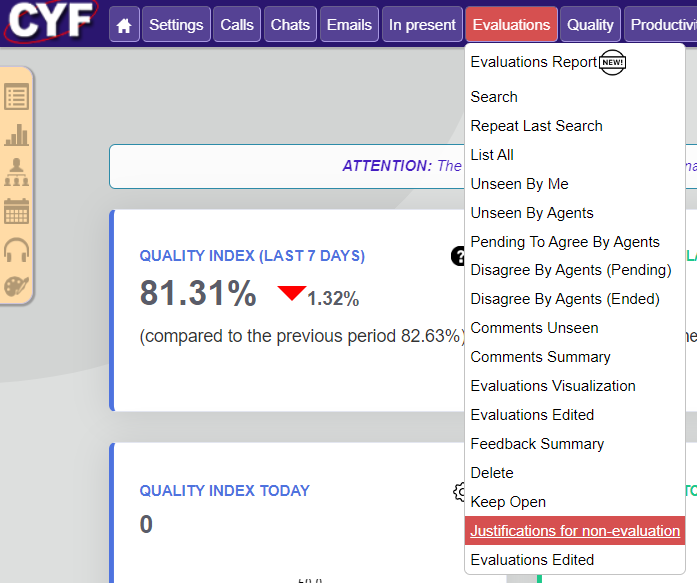Click the Quality Index help question mark
Screen dimensions: 697x583
459,257
